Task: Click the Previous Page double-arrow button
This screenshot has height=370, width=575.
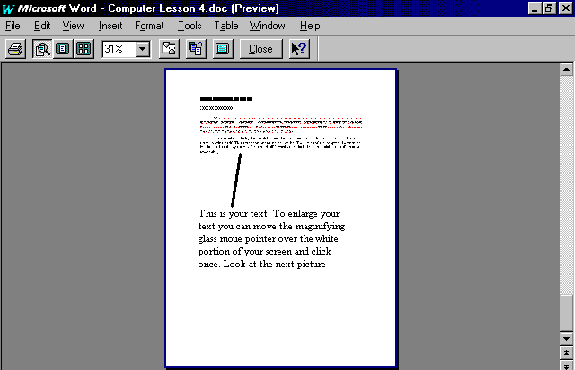Action: (x=566, y=353)
